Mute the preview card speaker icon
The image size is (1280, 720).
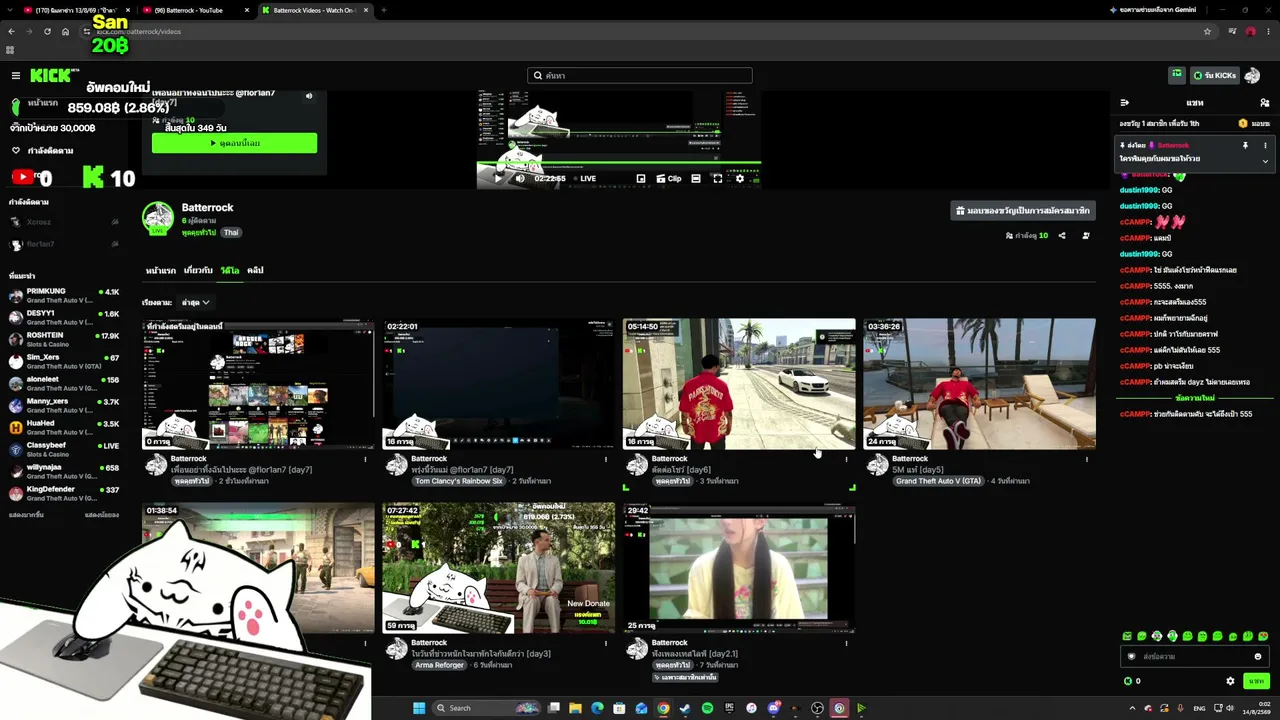309,96
